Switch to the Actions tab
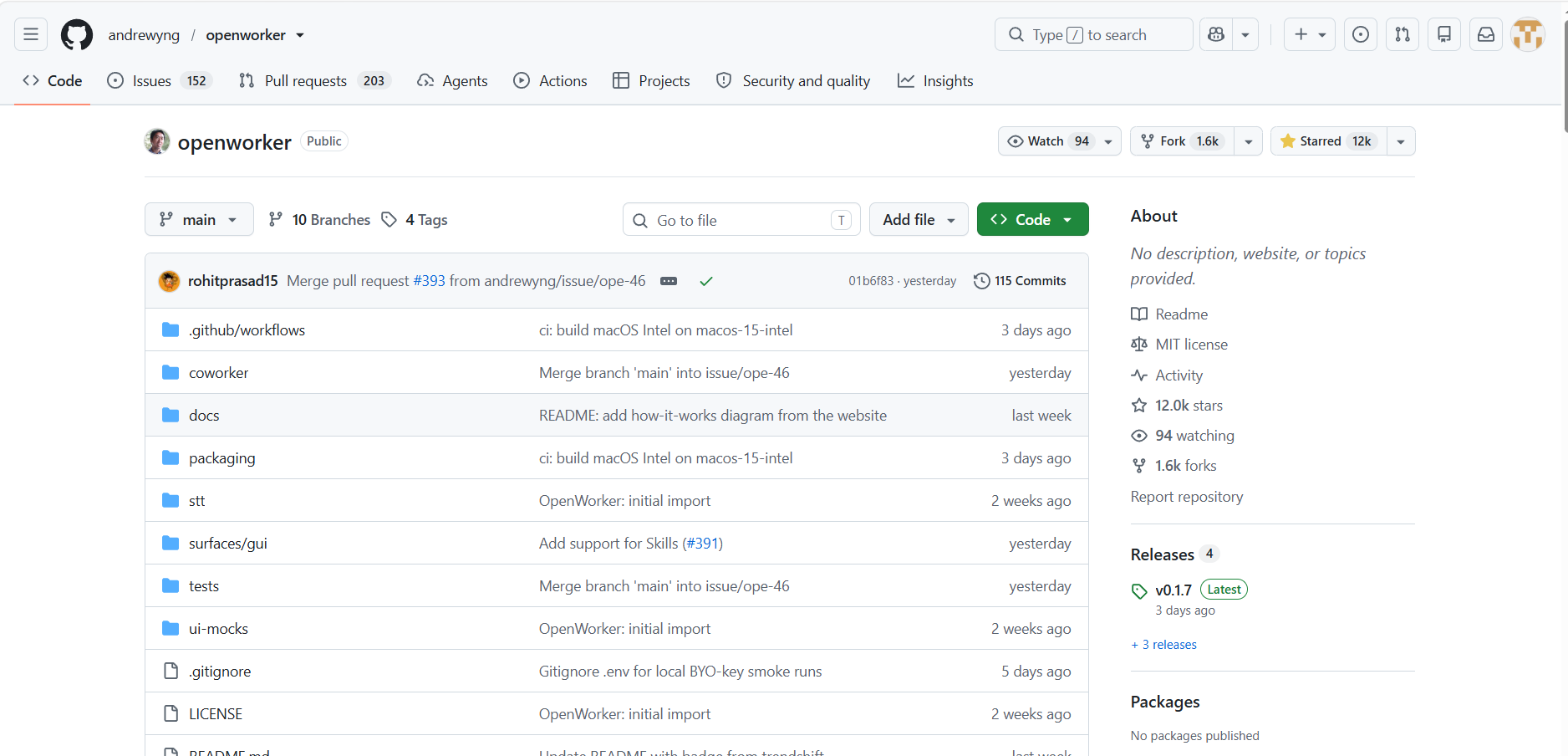1568x756 pixels. point(550,81)
